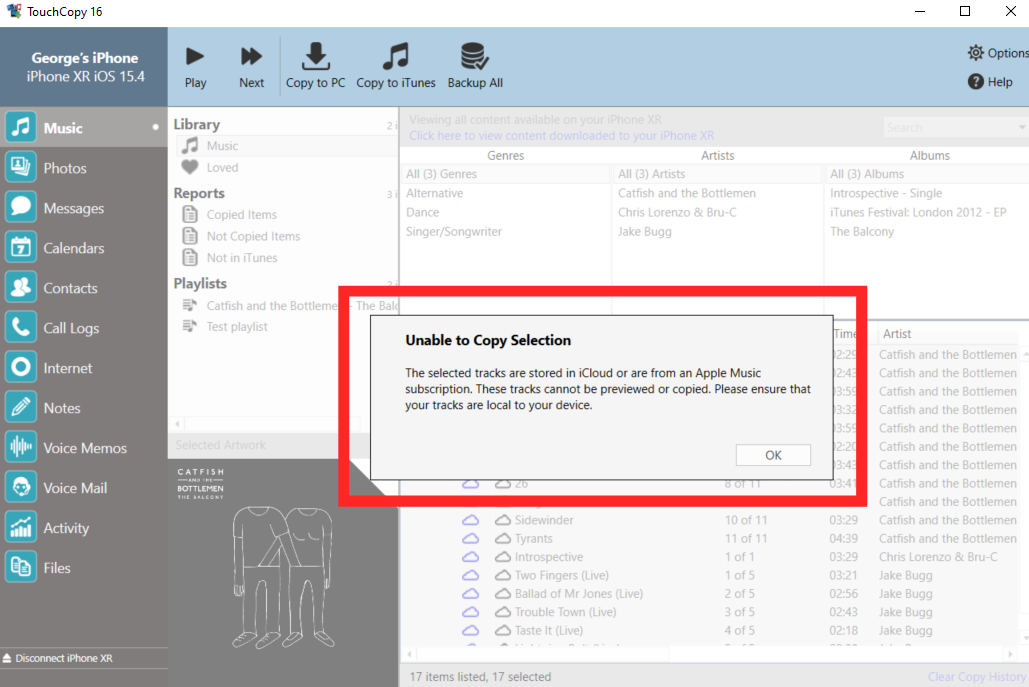Open the Contacts section

click(x=83, y=288)
